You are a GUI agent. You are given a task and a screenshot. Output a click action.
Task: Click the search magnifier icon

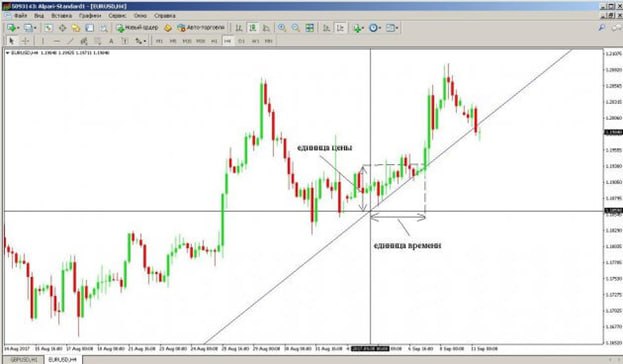point(602,28)
